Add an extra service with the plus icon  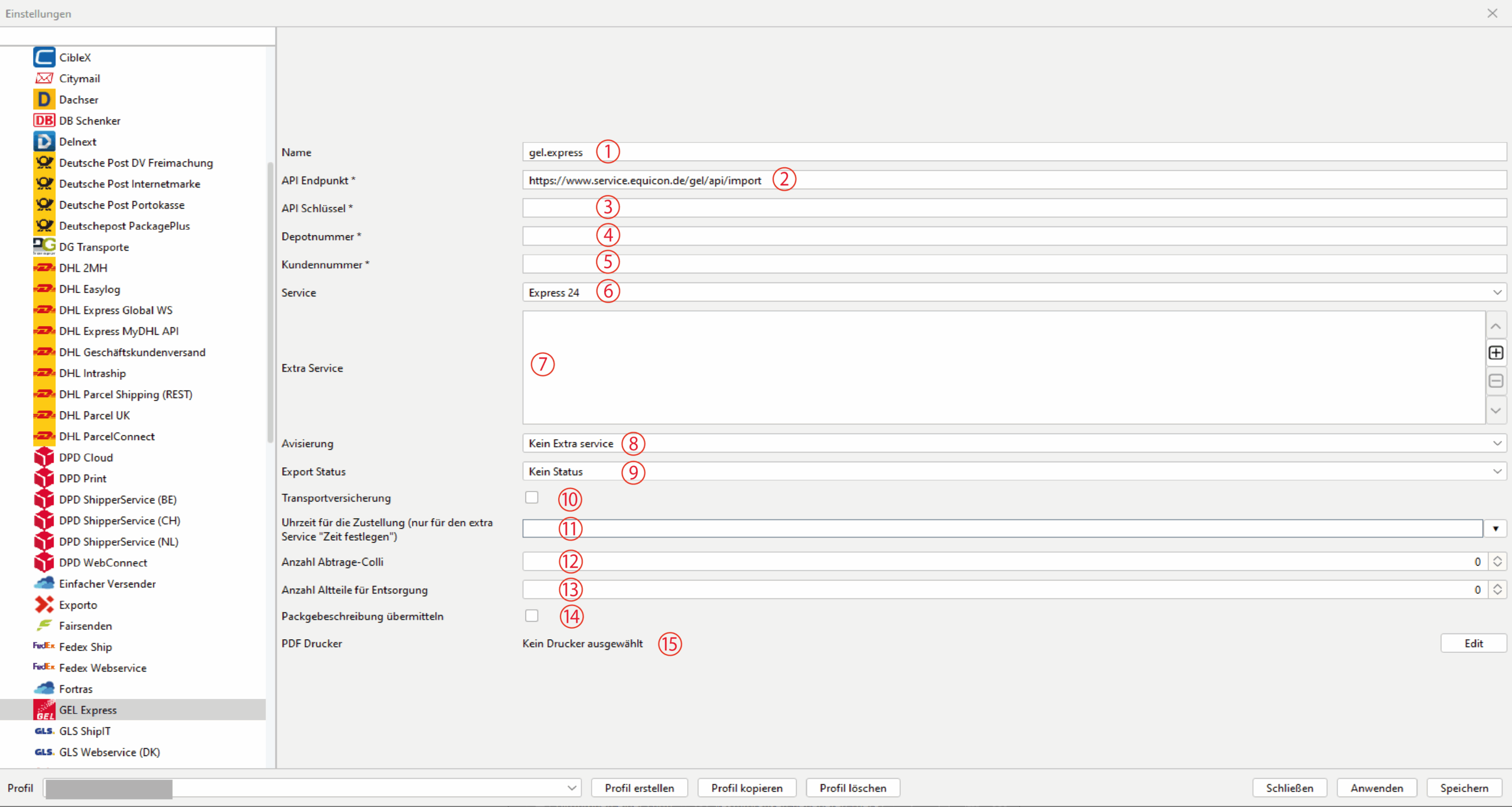[x=1496, y=353]
